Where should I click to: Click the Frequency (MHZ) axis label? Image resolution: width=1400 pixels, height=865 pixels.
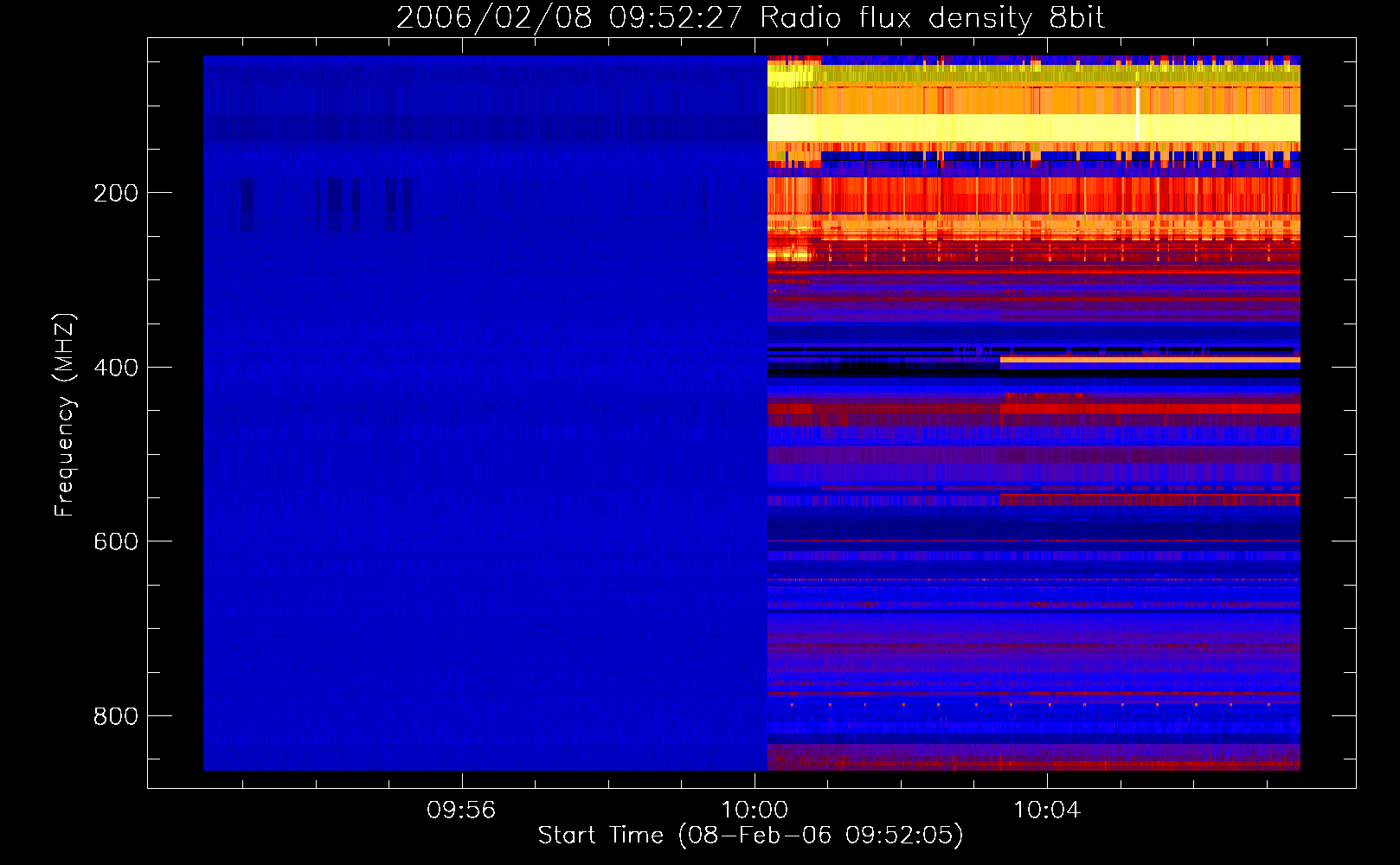tap(65, 415)
